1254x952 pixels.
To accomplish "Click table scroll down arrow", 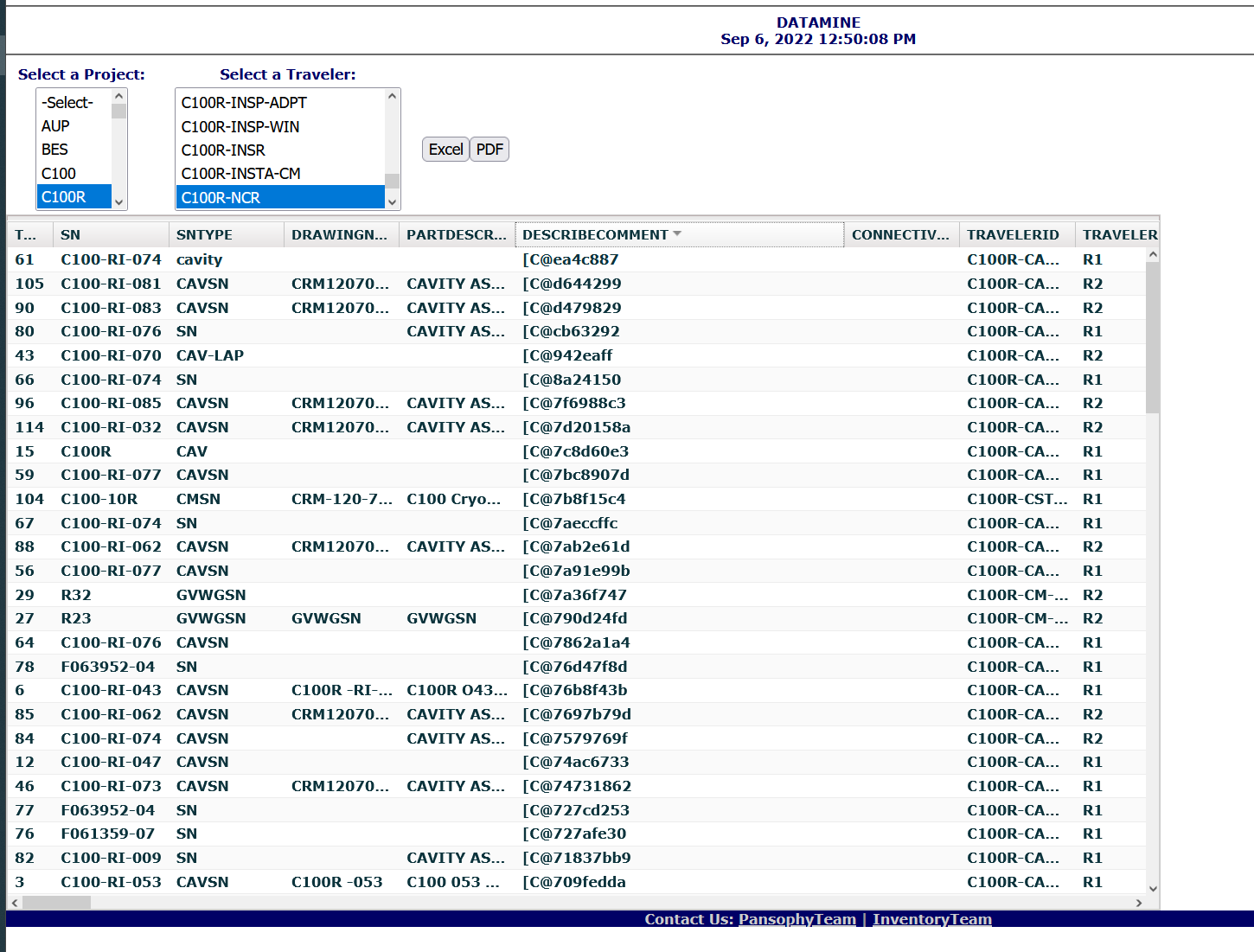I will (x=1152, y=888).
